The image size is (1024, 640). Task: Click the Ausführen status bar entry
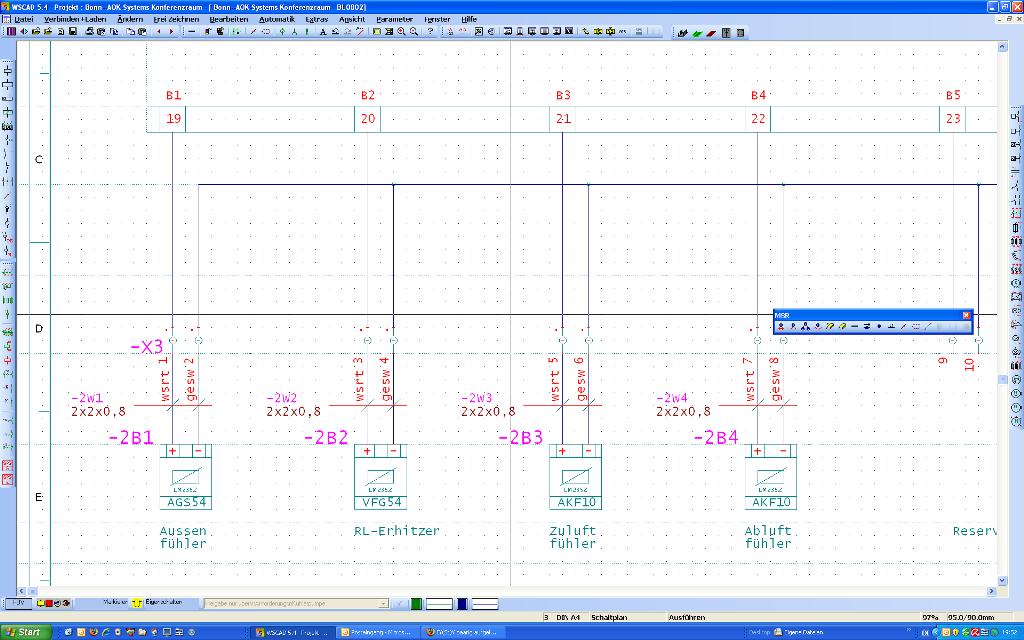(687, 617)
